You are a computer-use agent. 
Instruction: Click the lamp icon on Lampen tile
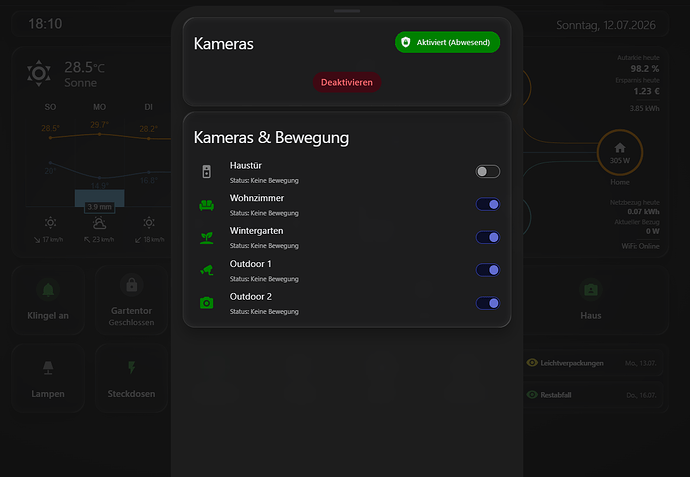tap(48, 368)
